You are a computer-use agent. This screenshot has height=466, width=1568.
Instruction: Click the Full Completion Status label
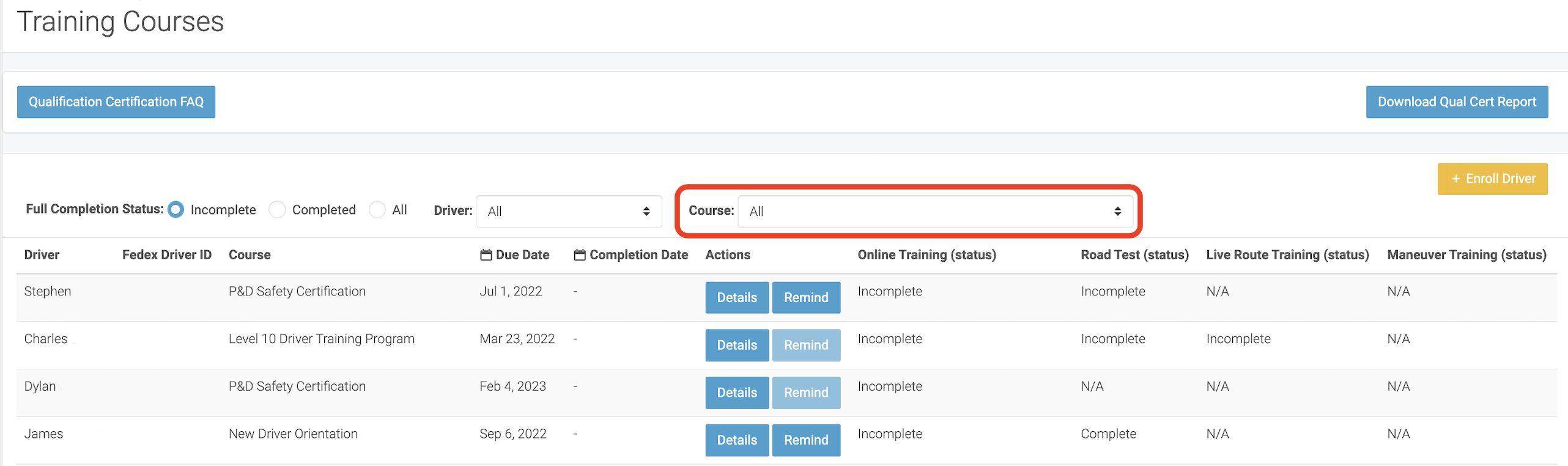coord(95,210)
